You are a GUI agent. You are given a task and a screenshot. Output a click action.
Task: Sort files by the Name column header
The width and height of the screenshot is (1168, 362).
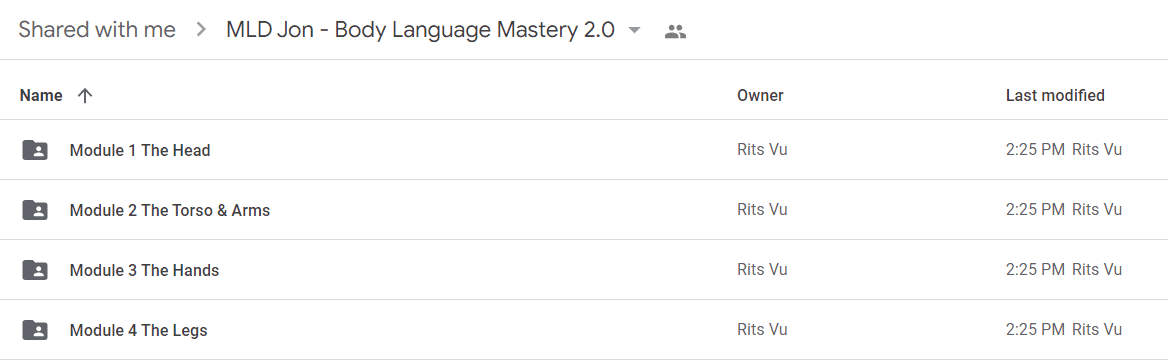point(41,95)
